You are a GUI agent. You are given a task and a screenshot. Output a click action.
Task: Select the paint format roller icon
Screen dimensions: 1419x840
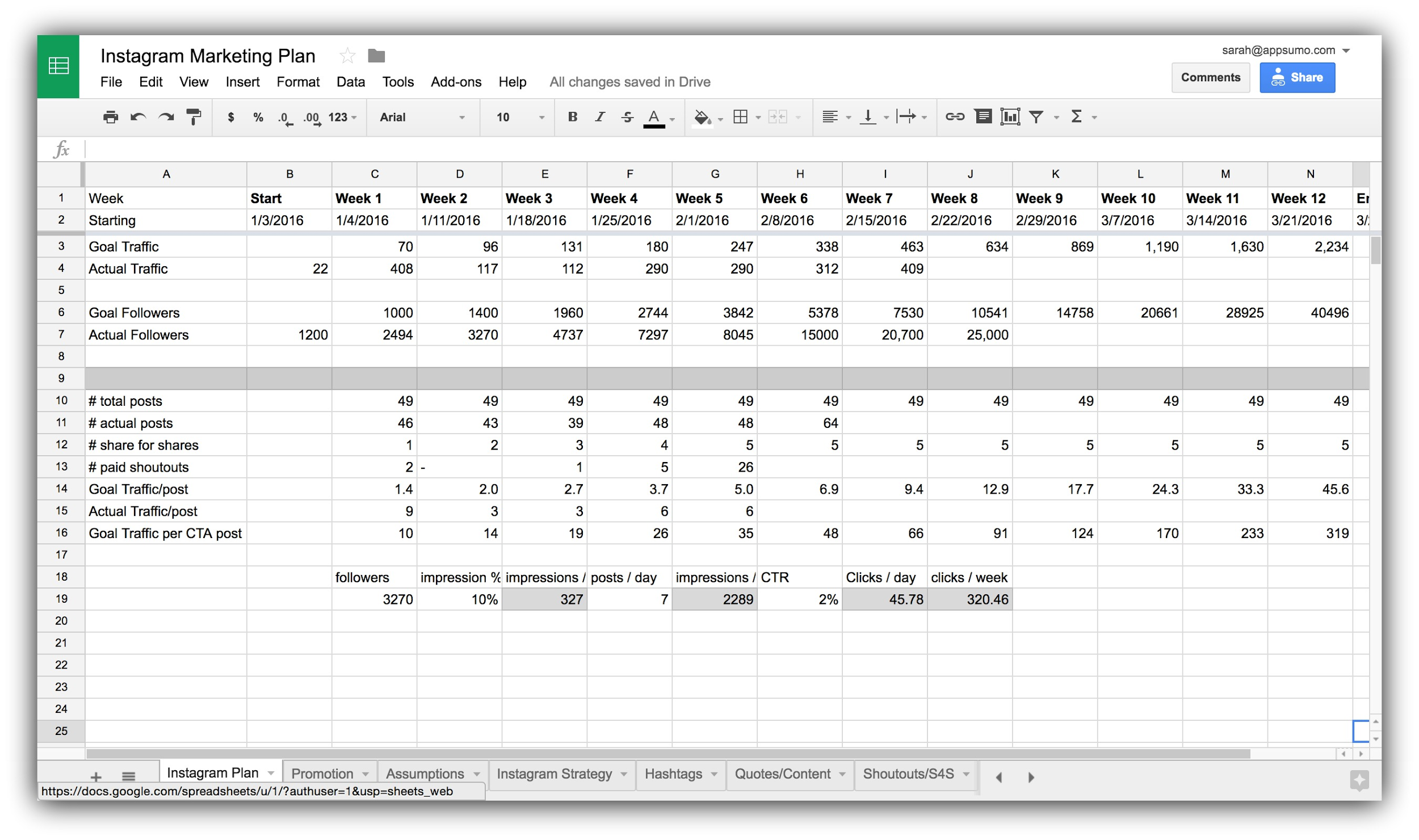click(x=194, y=117)
